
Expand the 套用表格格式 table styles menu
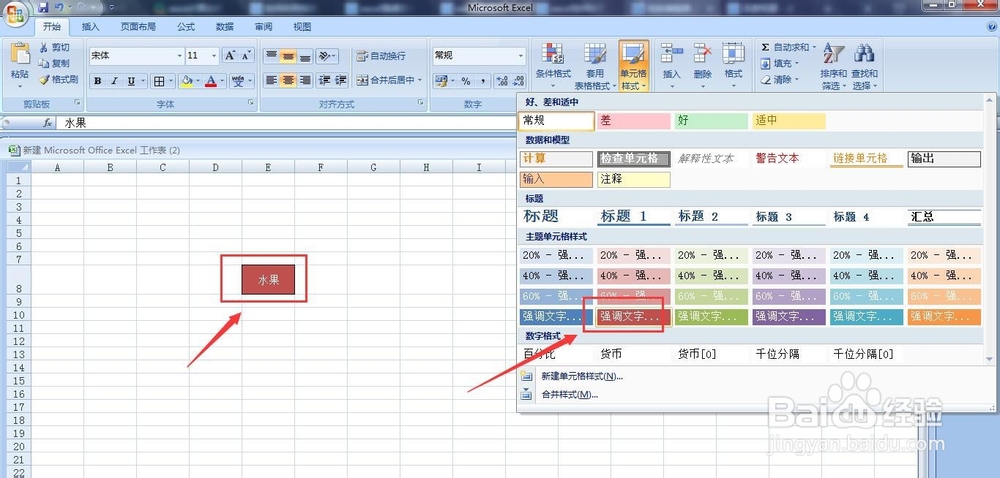pos(594,67)
